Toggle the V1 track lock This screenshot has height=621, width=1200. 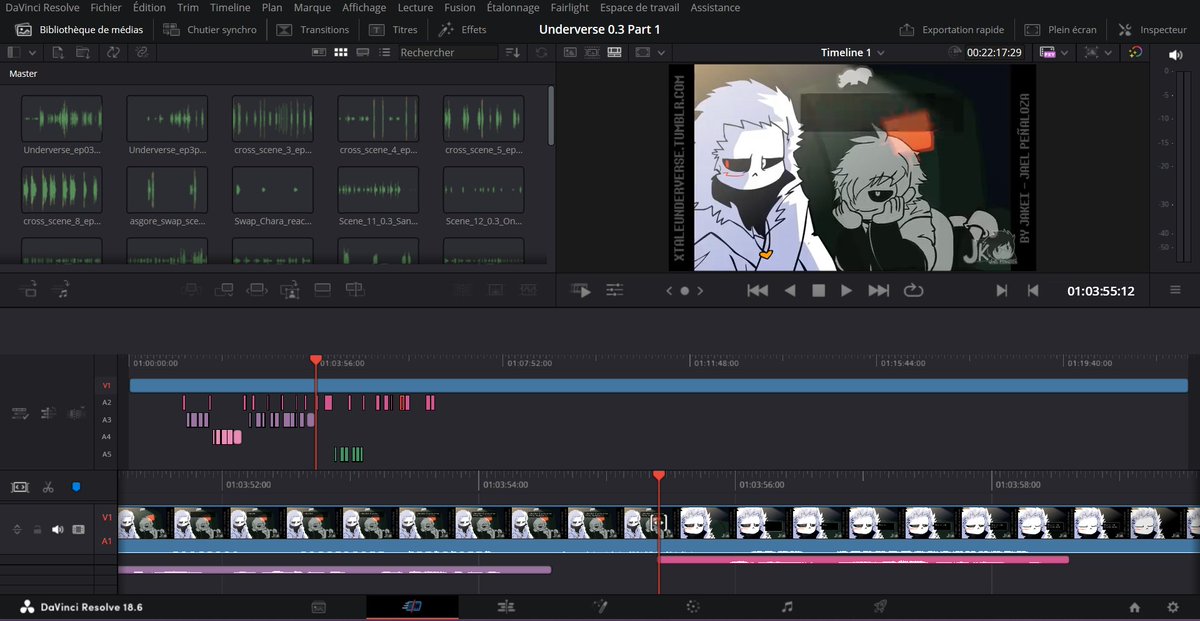coord(37,529)
